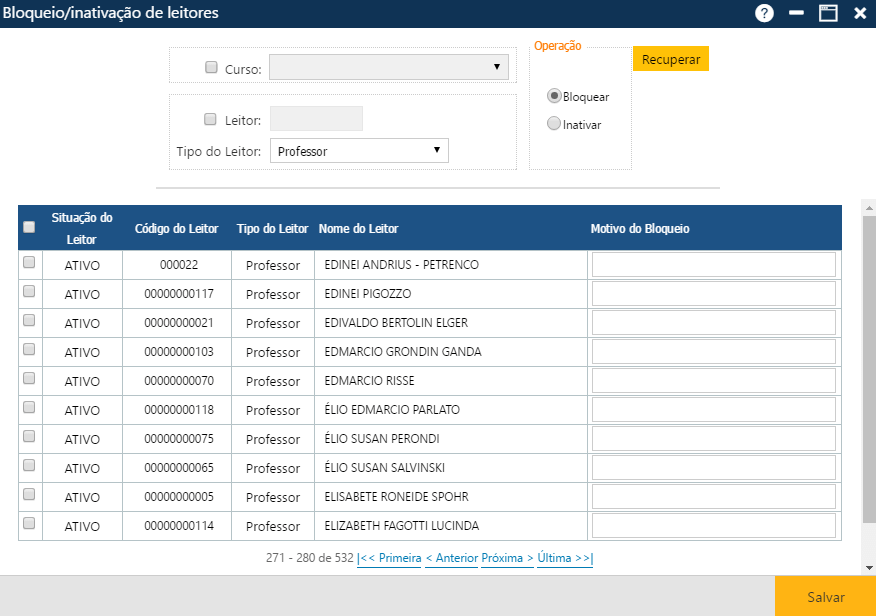
Task: Click Motivo do Bloqueio field for EDMARCIO RISSE
Action: (713, 379)
